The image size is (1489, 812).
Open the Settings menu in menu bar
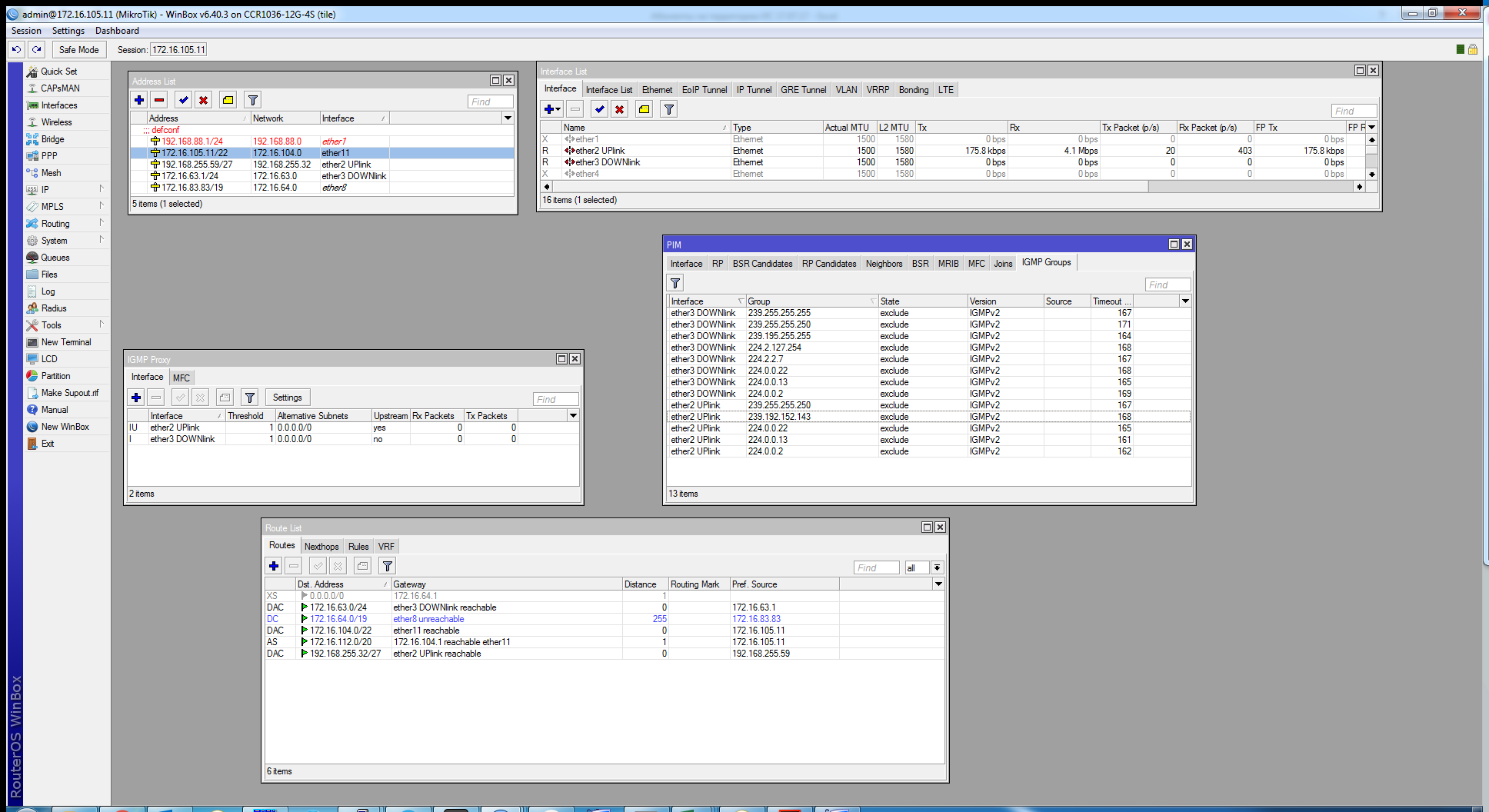coord(68,31)
